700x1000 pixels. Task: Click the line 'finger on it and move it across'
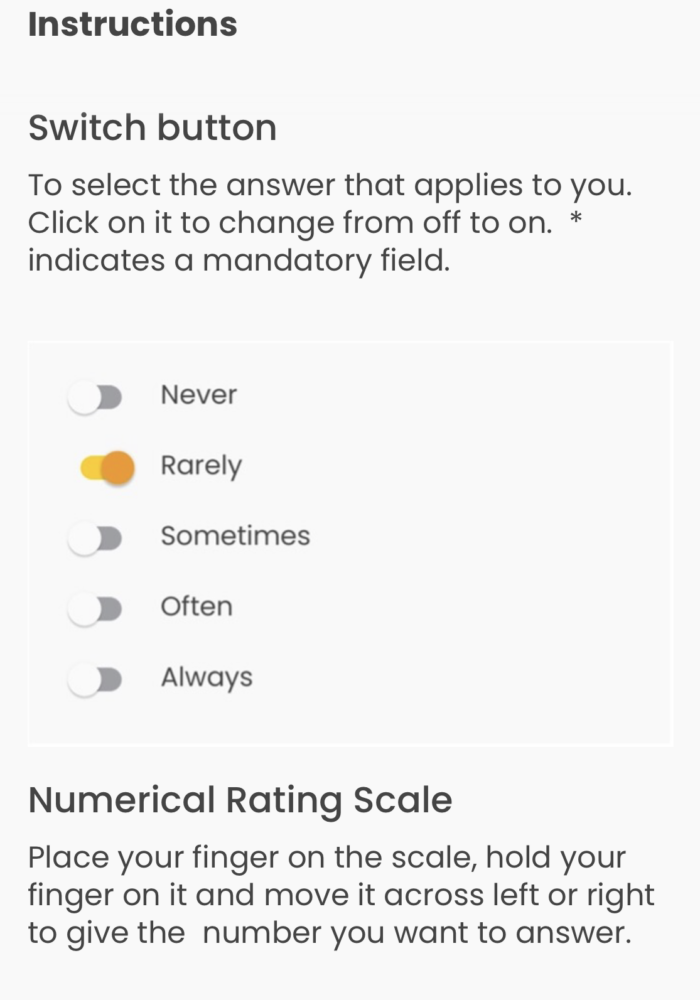point(341,895)
